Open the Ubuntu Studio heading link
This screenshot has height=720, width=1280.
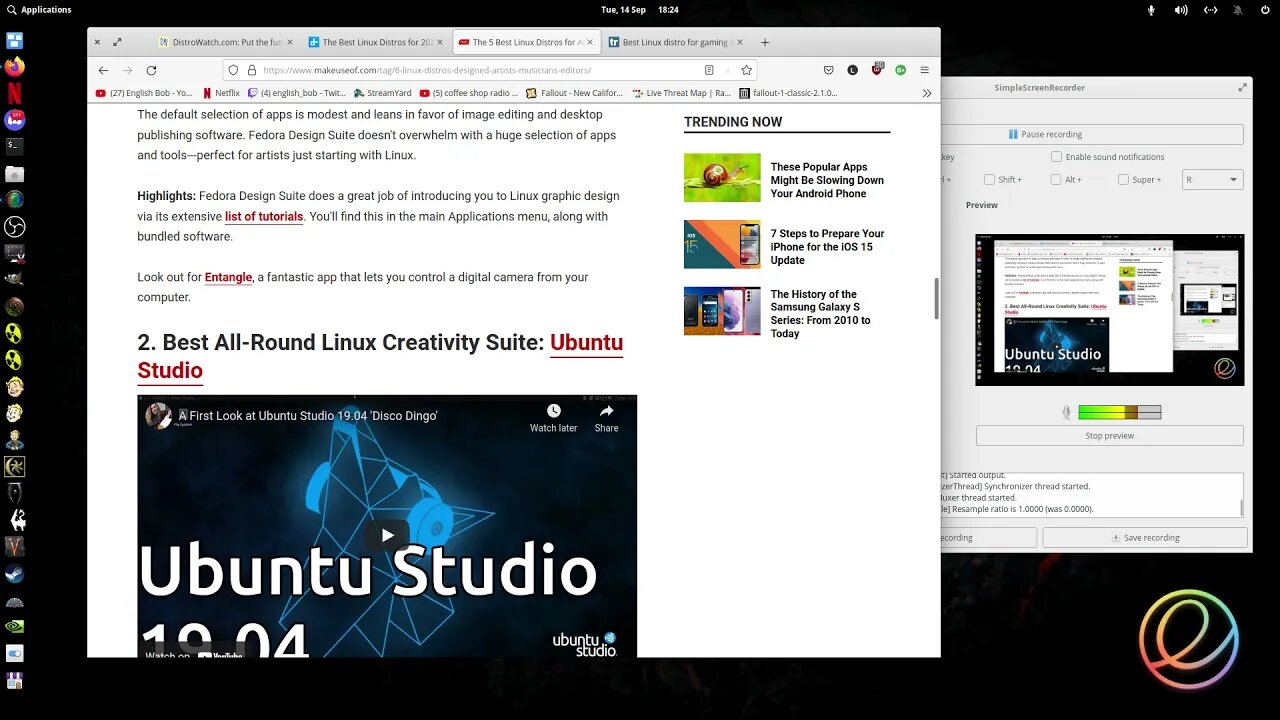click(380, 356)
